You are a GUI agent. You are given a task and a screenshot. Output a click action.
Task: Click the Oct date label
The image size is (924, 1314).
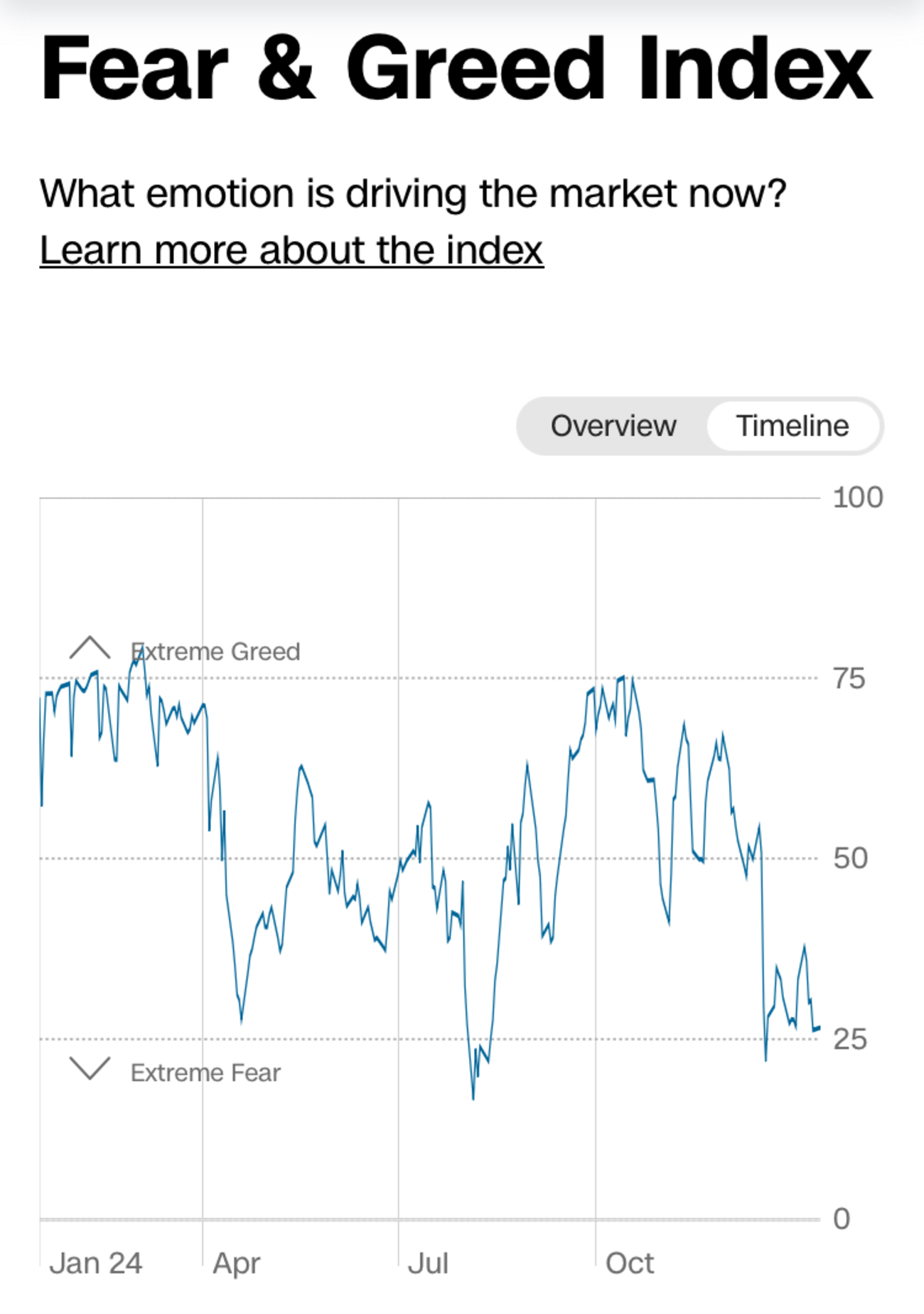(629, 1263)
